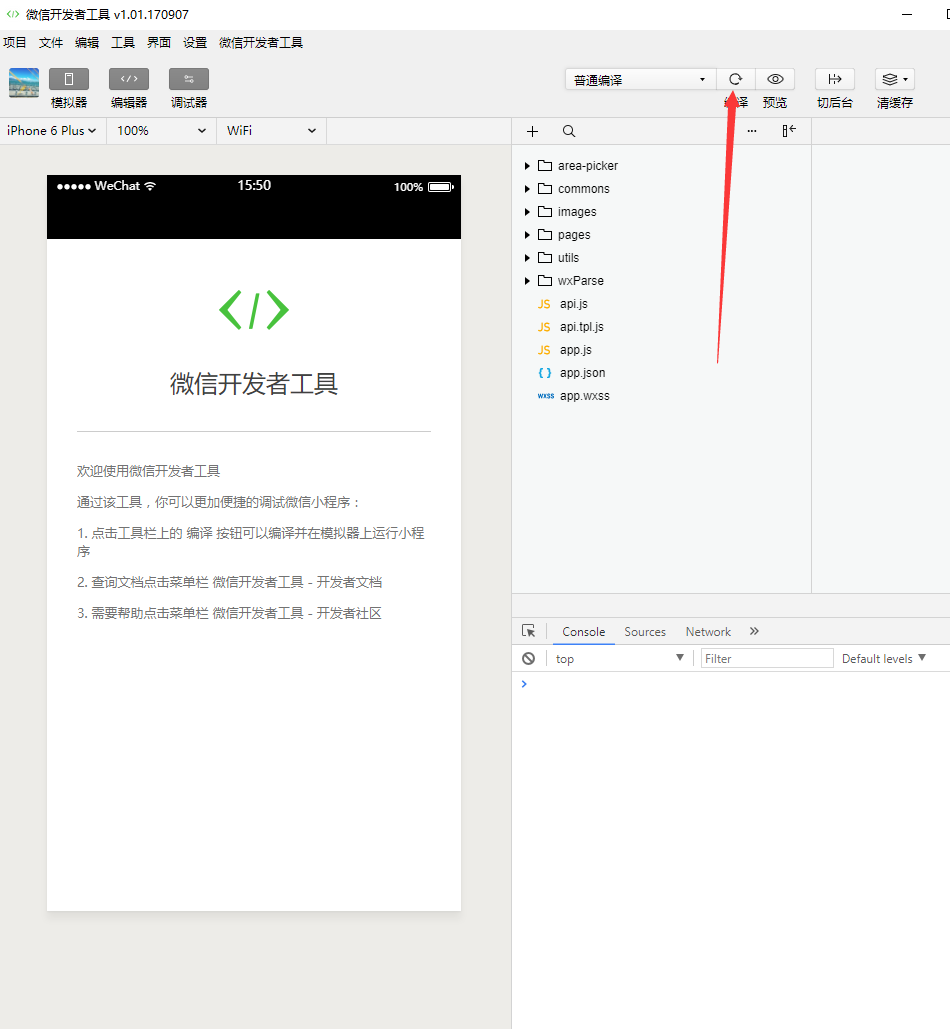Switch to the Network tab
The height and width of the screenshot is (1029, 950).
(708, 632)
